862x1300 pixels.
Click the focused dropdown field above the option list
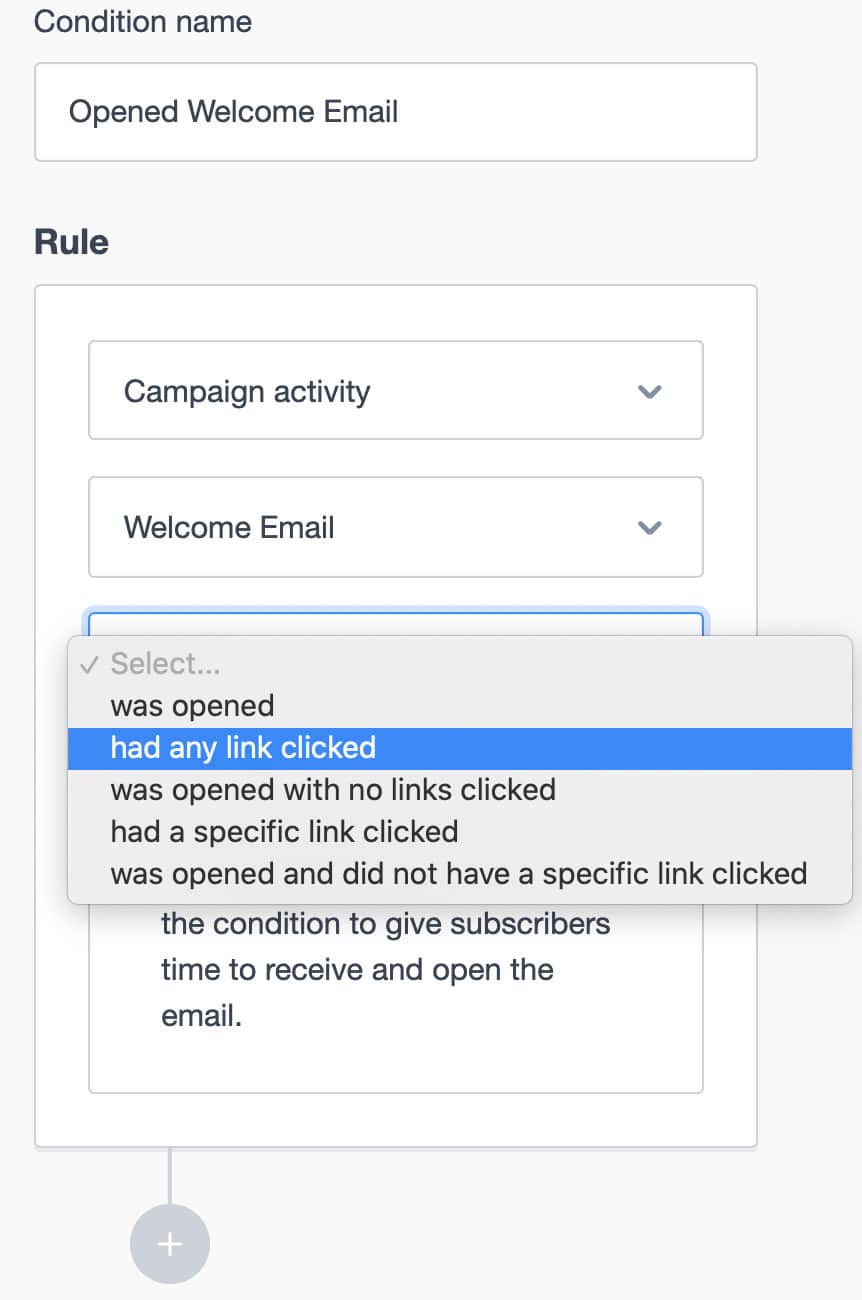pos(395,624)
